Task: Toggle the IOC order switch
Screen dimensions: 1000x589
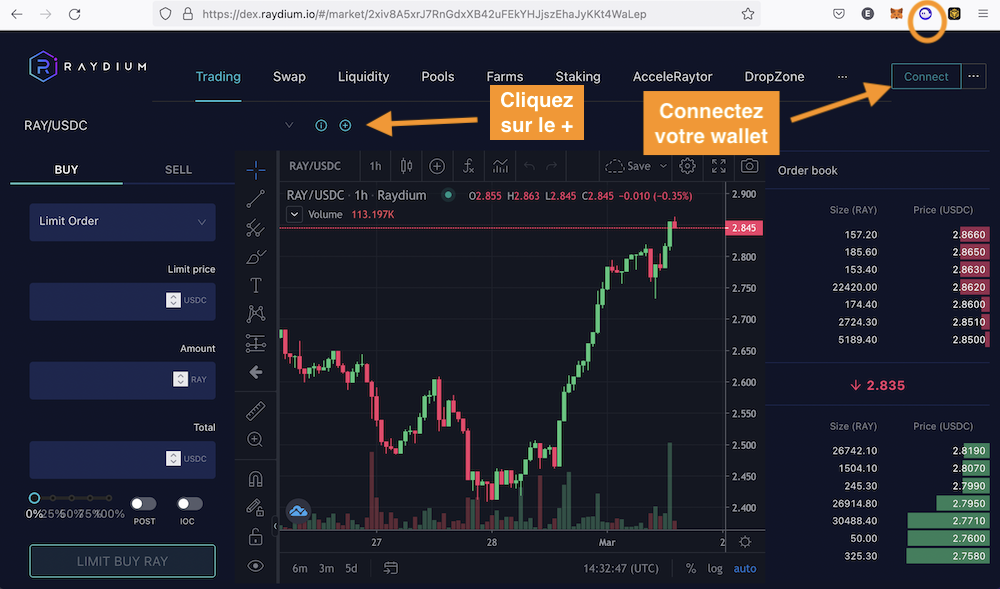Action: click(189, 504)
